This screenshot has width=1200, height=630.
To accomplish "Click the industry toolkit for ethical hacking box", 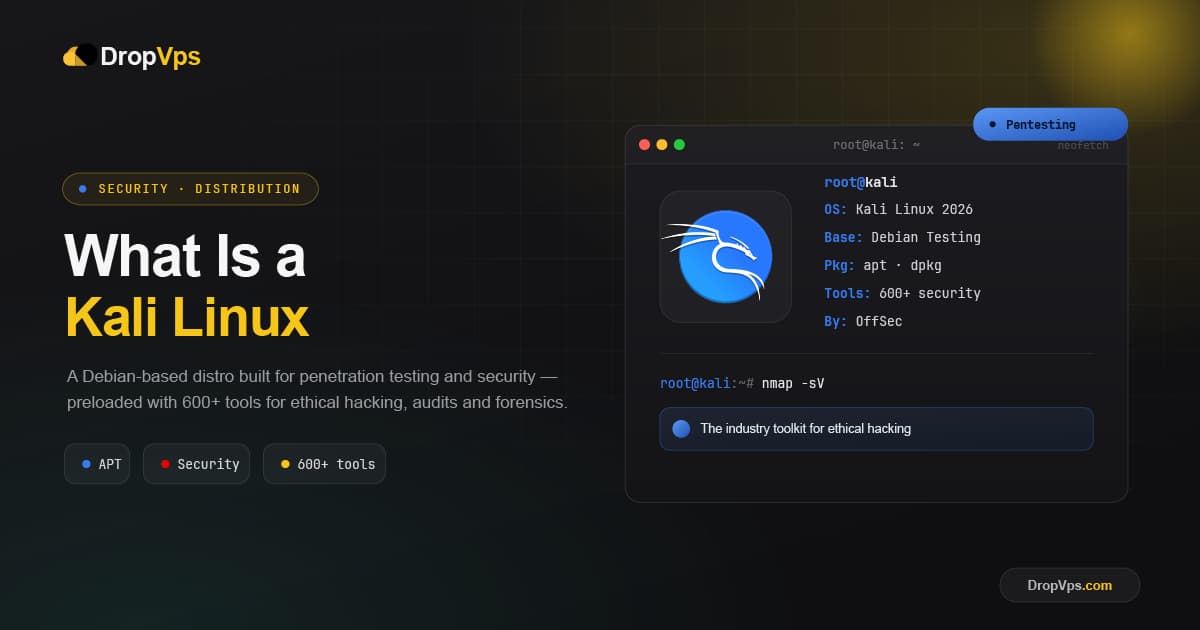I will click(876, 428).
